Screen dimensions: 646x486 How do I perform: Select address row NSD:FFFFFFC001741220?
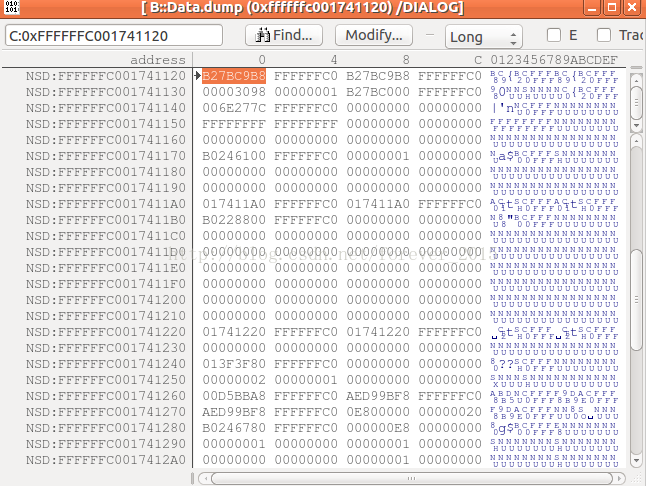(x=106, y=332)
